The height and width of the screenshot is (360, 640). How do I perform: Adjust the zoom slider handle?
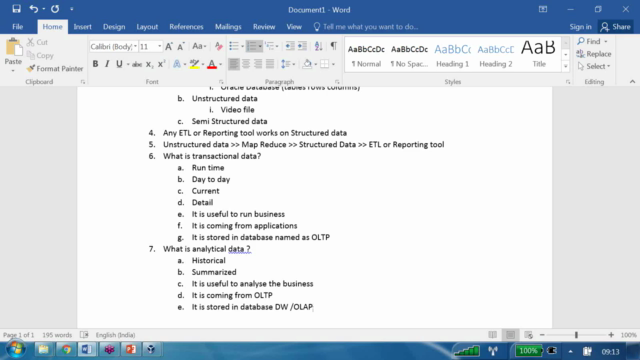[576, 335]
